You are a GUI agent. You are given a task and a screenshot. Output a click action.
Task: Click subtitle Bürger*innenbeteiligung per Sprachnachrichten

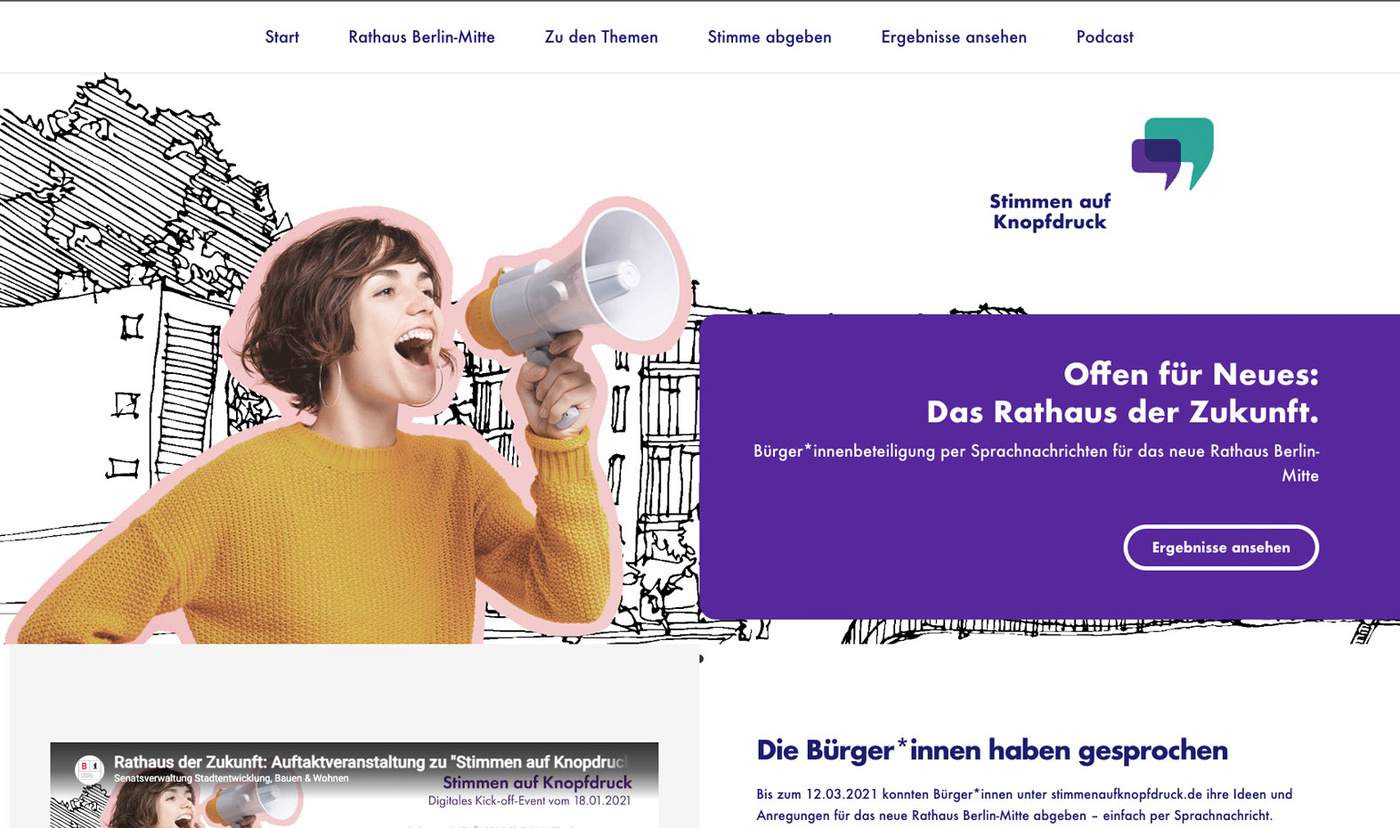[x=1036, y=463]
